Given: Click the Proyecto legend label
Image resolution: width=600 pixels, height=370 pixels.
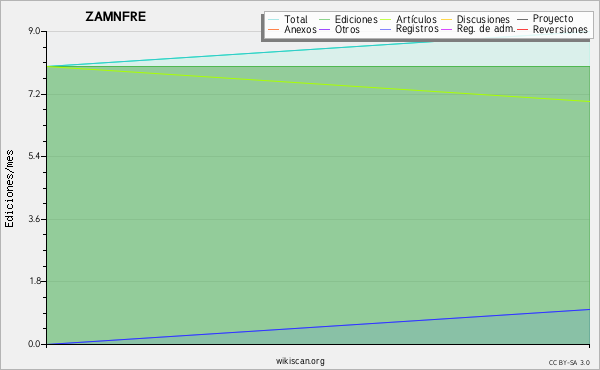Looking at the screenshot, I should 553,18.
